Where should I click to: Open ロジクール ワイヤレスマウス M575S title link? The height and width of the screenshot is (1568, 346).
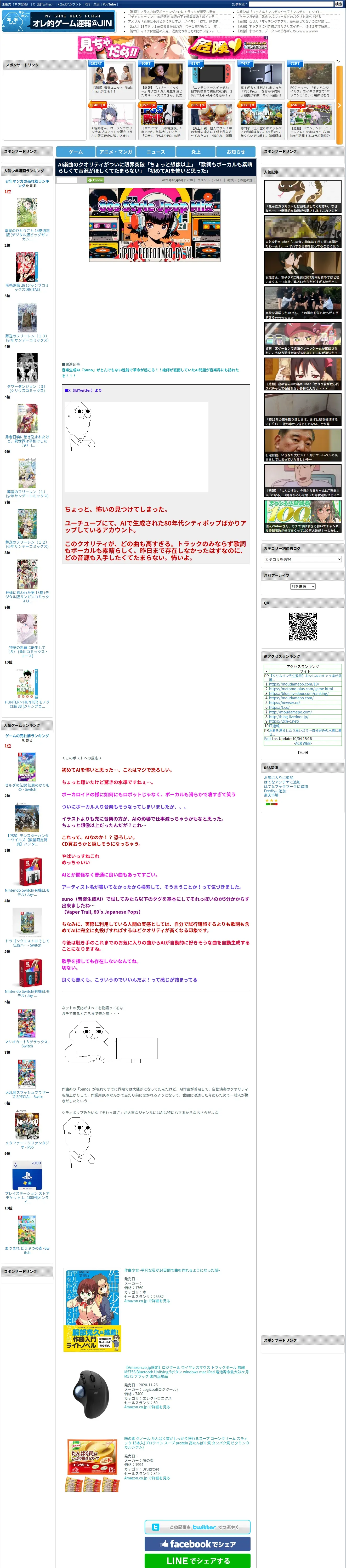(x=186, y=1371)
